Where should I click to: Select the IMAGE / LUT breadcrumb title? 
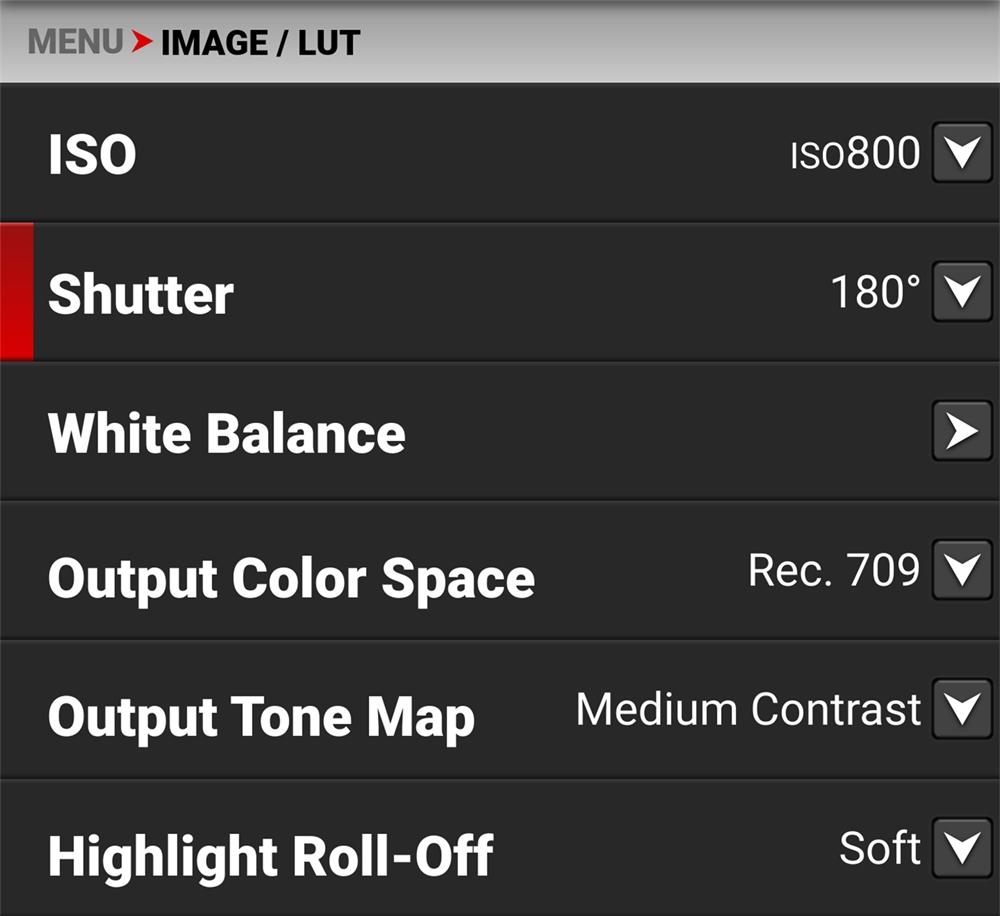(x=260, y=43)
